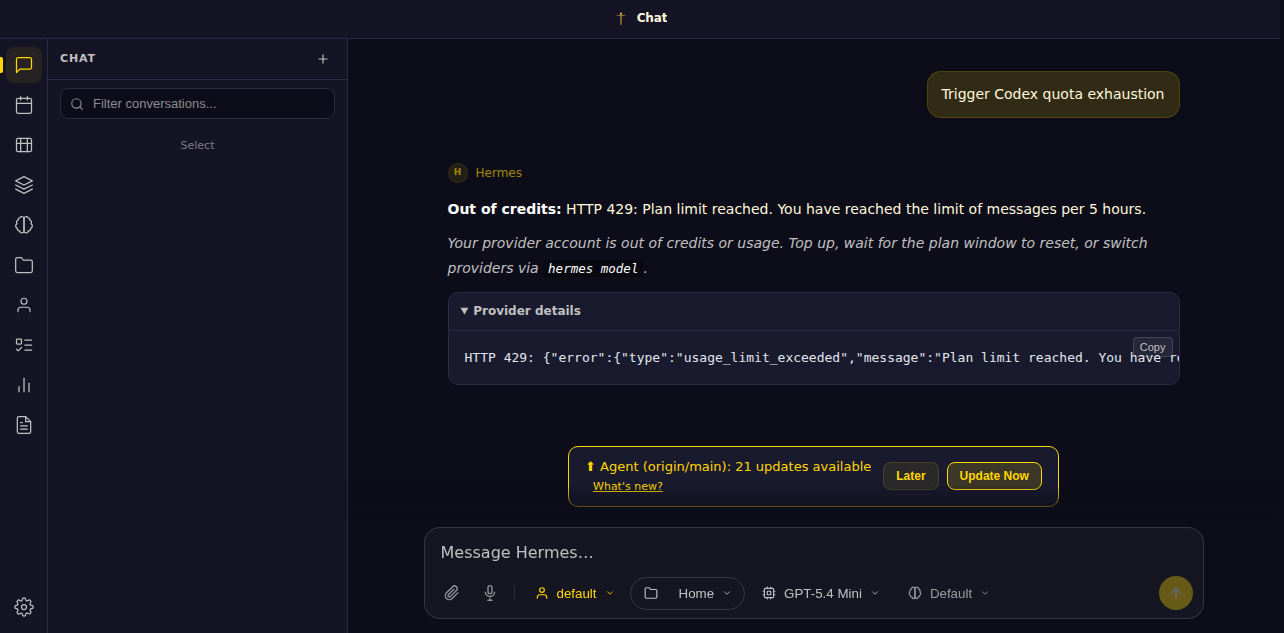Activate the microphone voice input
The image size is (1284, 633).
[x=490, y=593]
